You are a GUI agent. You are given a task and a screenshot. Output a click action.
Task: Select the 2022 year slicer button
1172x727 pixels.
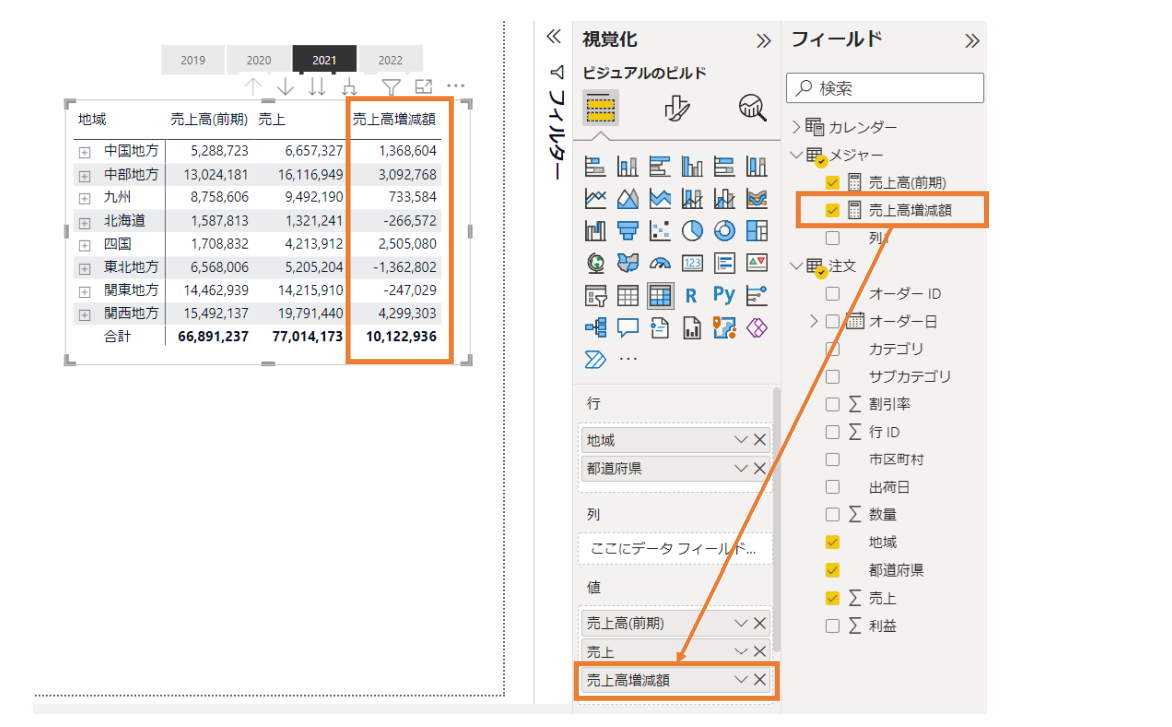[391, 60]
